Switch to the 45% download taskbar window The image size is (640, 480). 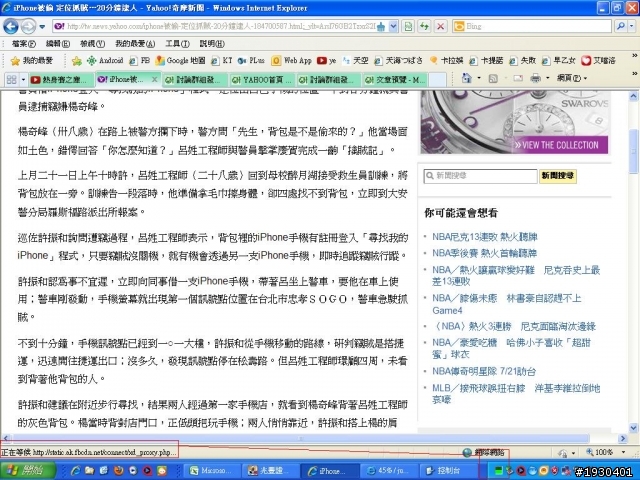click(388, 471)
